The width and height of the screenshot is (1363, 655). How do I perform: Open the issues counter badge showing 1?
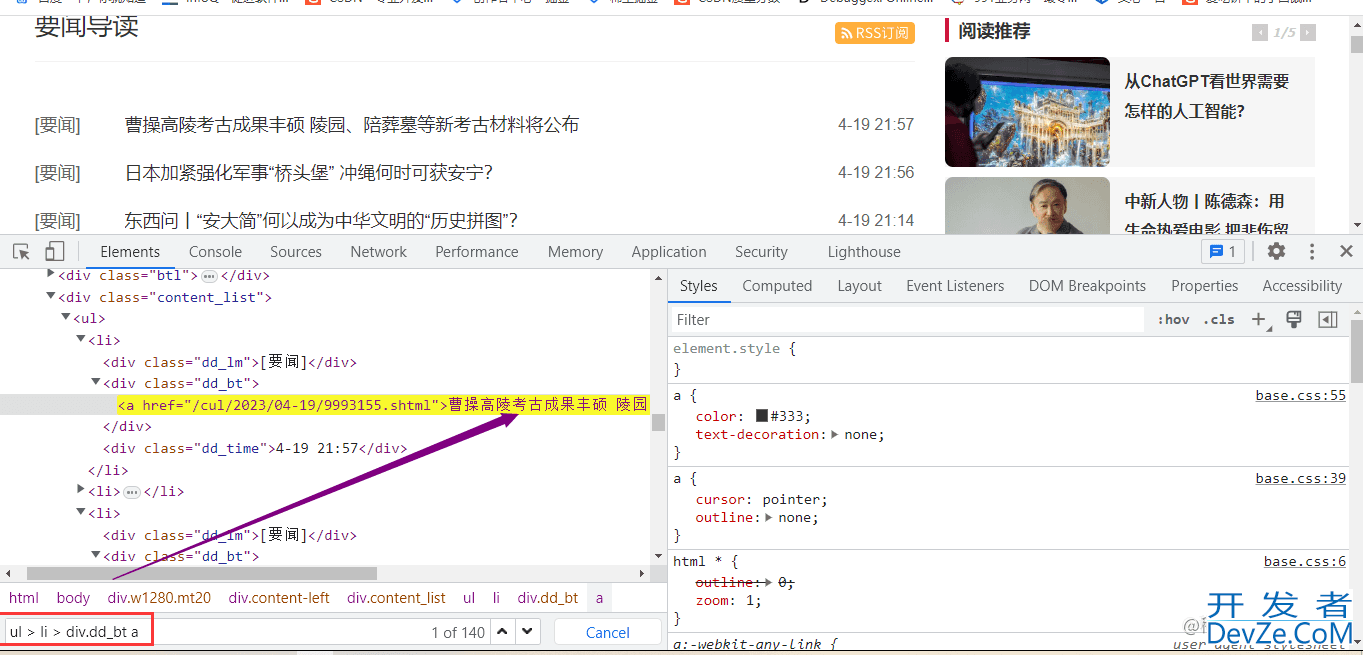(1223, 252)
